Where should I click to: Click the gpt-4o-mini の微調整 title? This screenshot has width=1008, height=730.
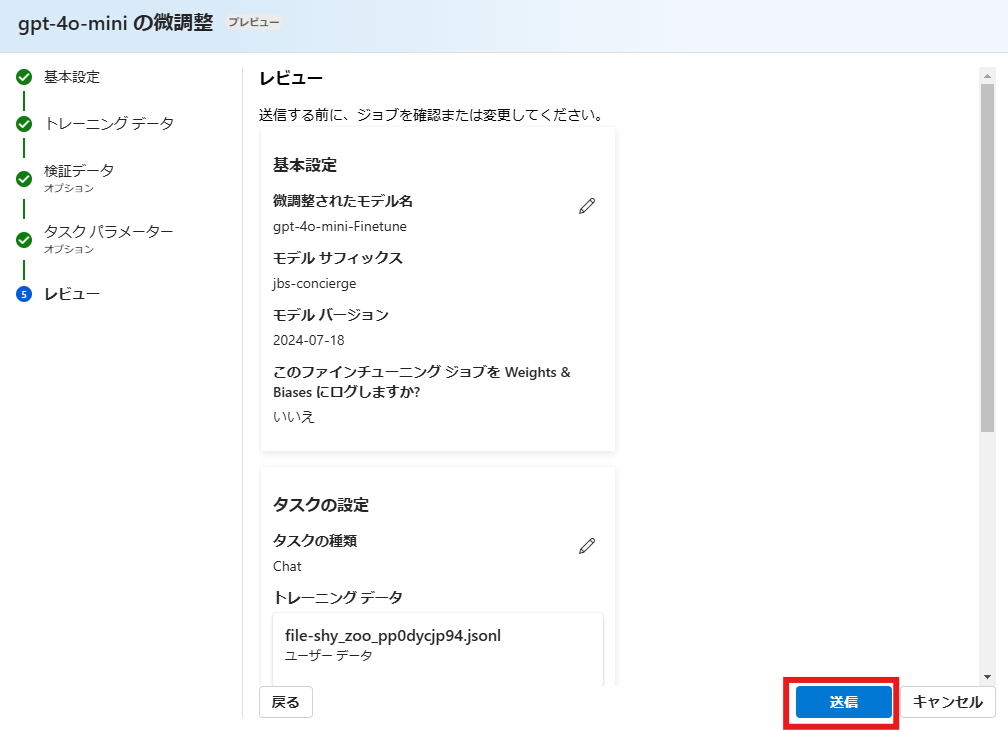(x=115, y=23)
